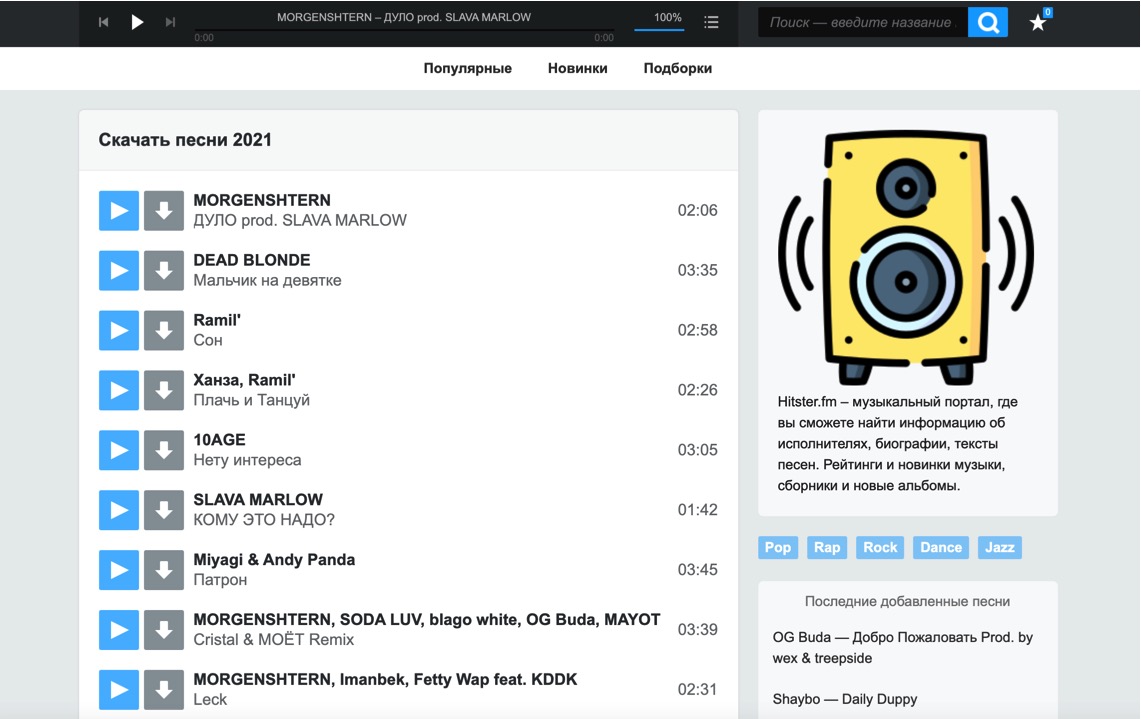Open DEAD BLONDE artist name
This screenshot has height=719, width=1141.
tap(252, 260)
